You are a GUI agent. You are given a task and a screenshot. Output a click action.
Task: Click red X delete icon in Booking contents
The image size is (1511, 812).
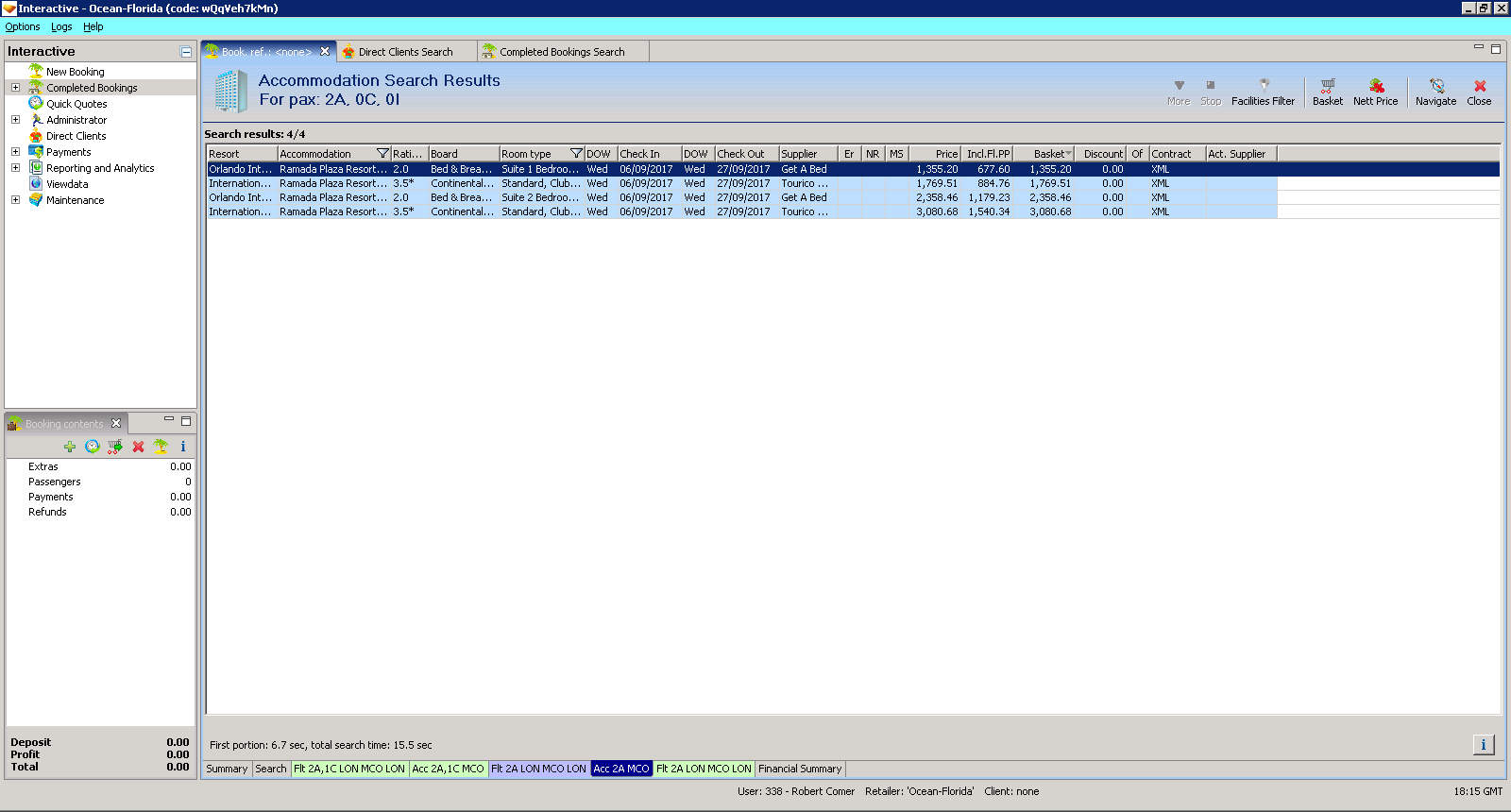[138, 447]
